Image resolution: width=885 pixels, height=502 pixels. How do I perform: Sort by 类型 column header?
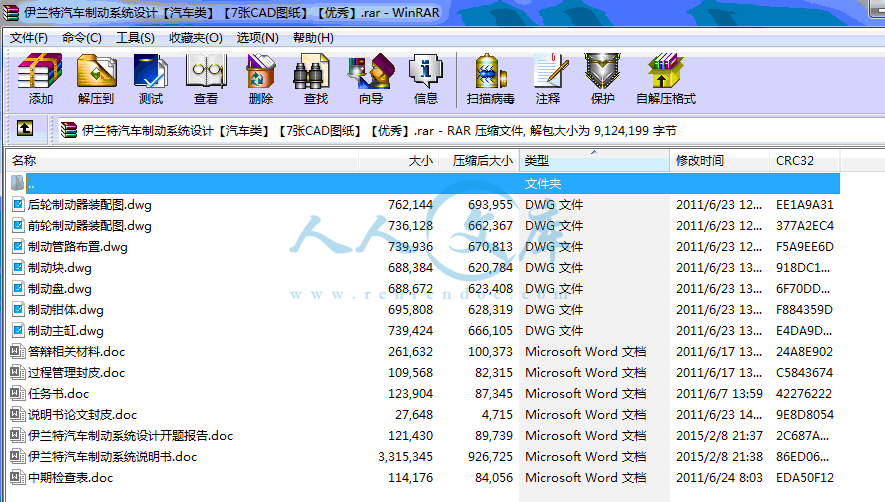click(x=594, y=161)
